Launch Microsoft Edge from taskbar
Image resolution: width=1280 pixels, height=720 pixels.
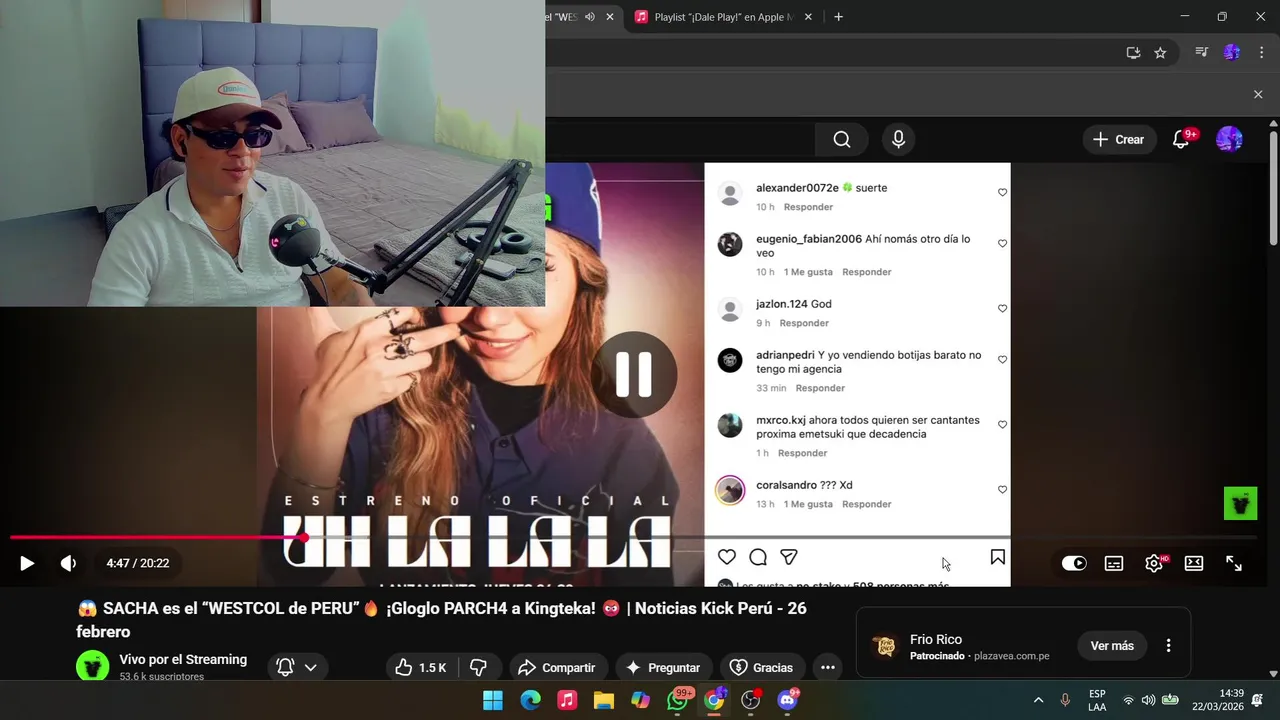[530, 700]
